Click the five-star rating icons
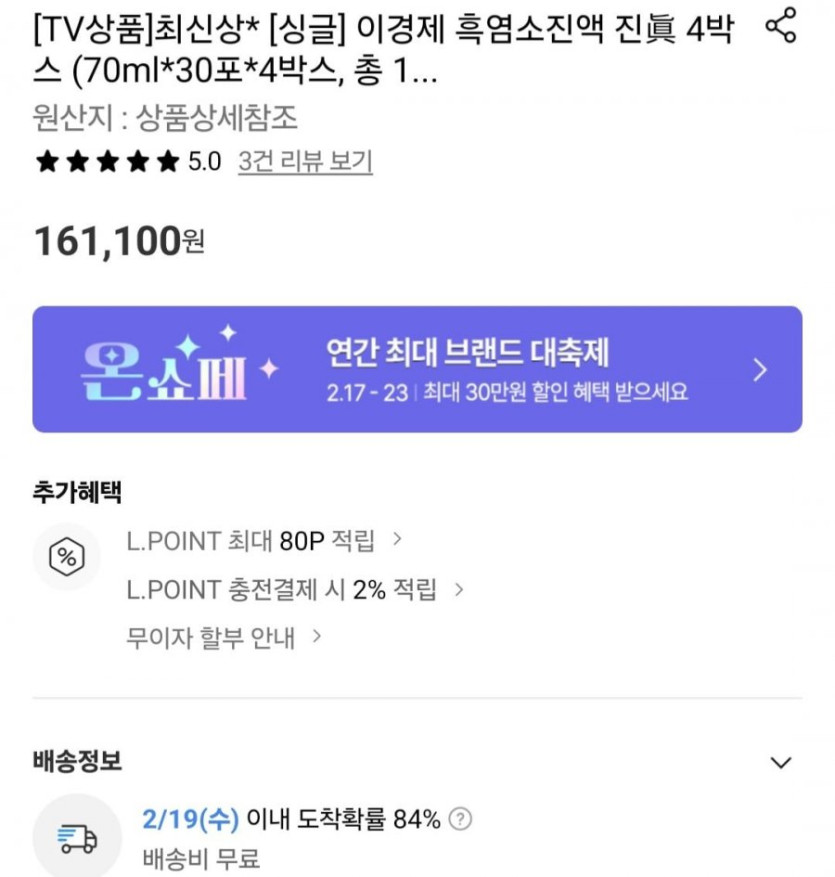 point(107,162)
